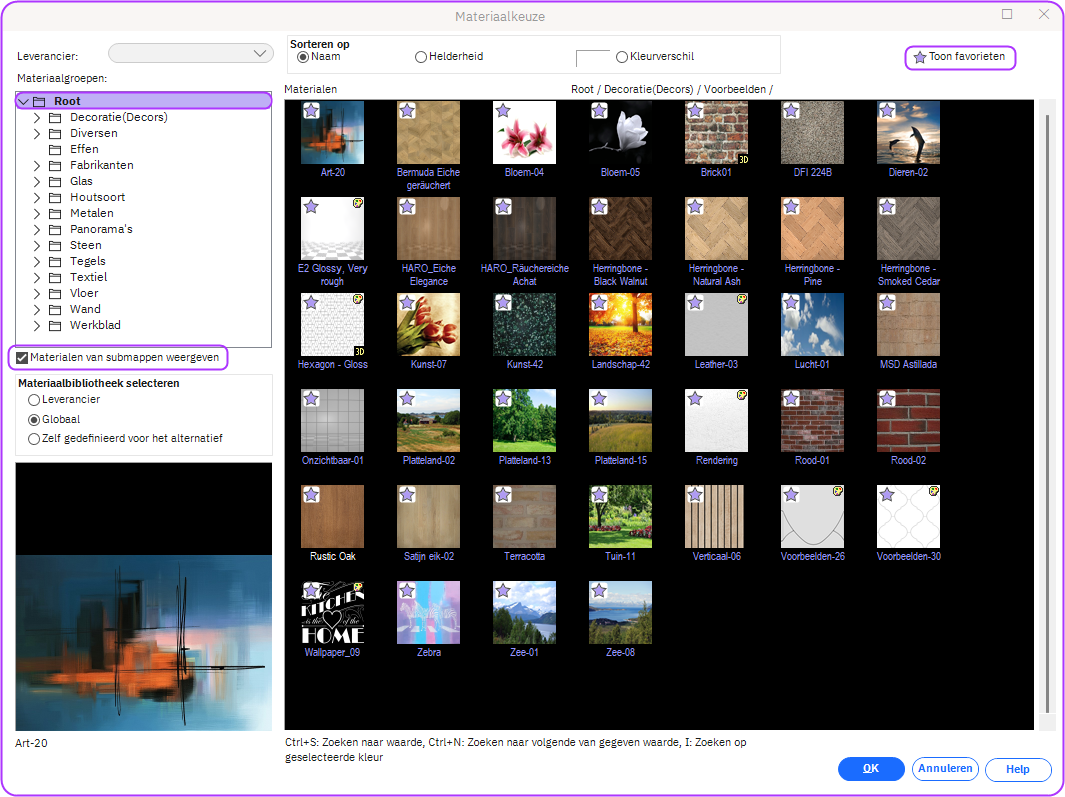Click the Annuleren button
The height and width of the screenshot is (797, 1065).
pos(945,769)
